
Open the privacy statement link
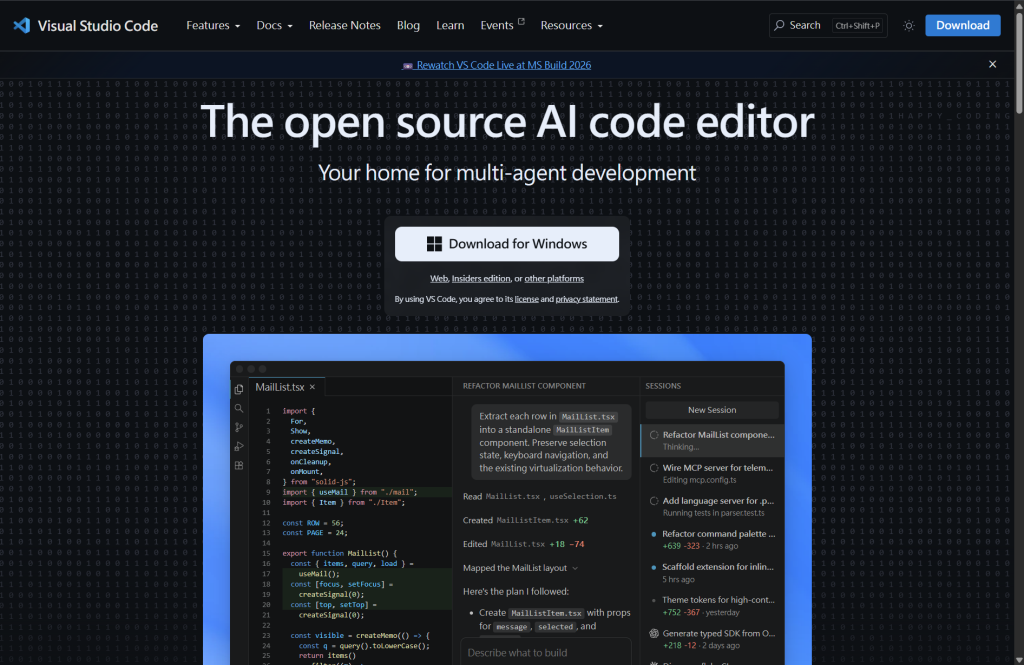click(586, 299)
